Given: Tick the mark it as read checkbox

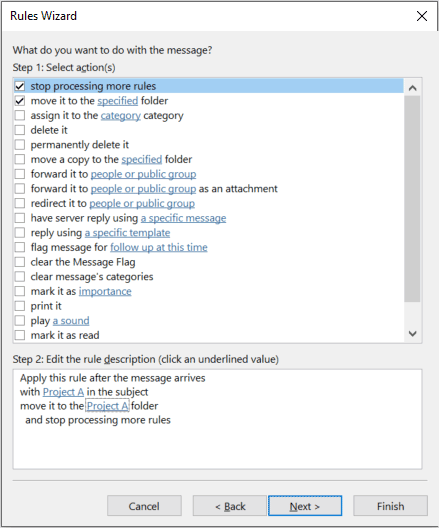Looking at the screenshot, I should (20, 335).
